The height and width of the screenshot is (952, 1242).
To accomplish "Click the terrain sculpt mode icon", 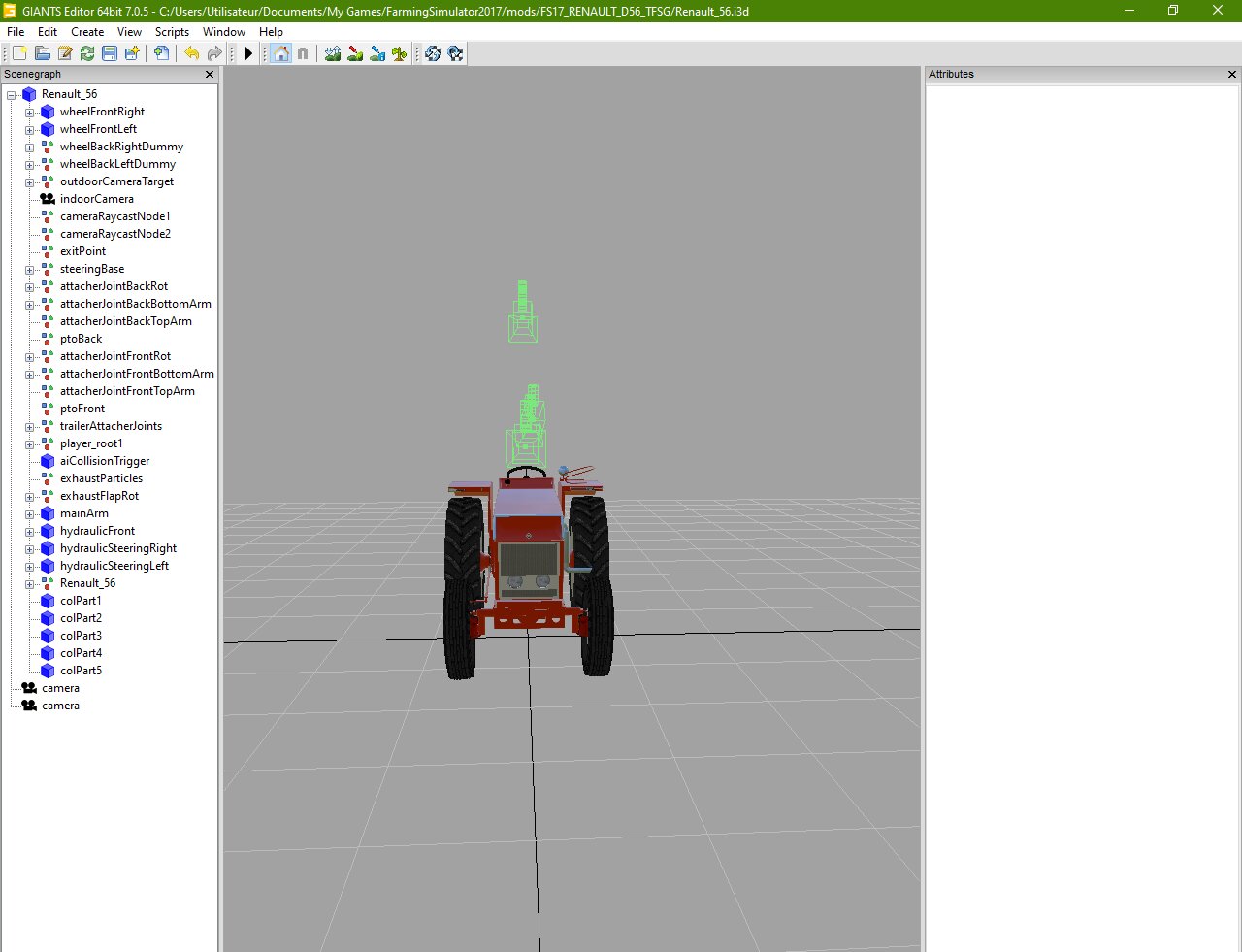I will coord(333,53).
